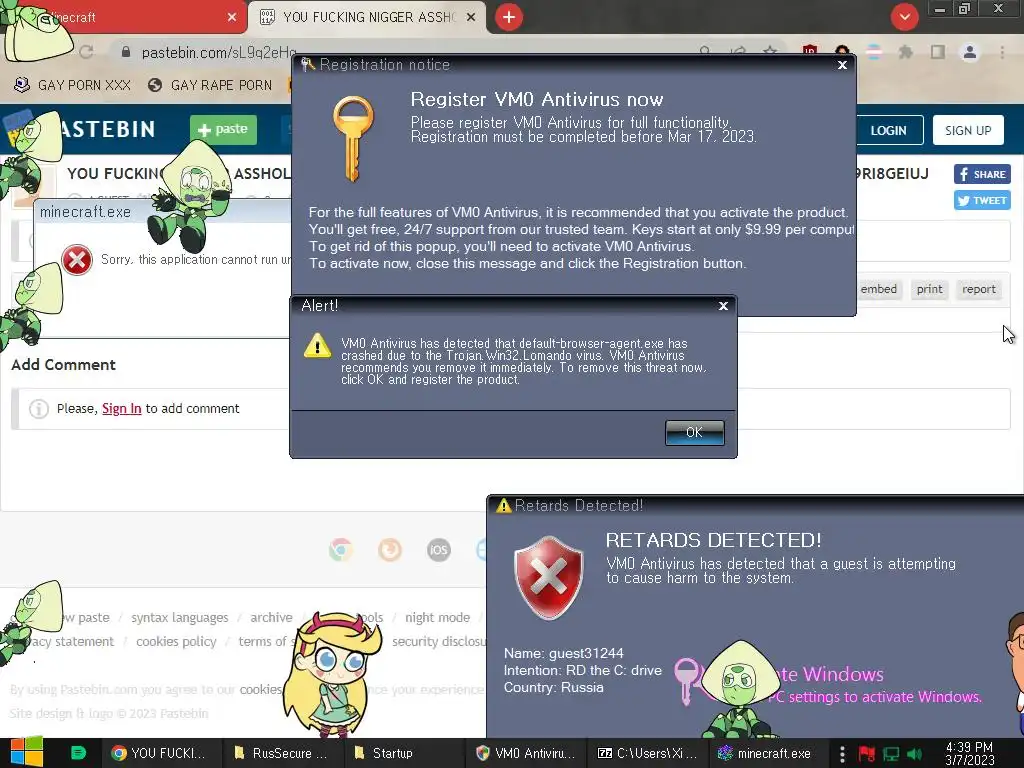Open a new browser tab with the plus button
The height and width of the screenshot is (768, 1024).
tap(509, 17)
